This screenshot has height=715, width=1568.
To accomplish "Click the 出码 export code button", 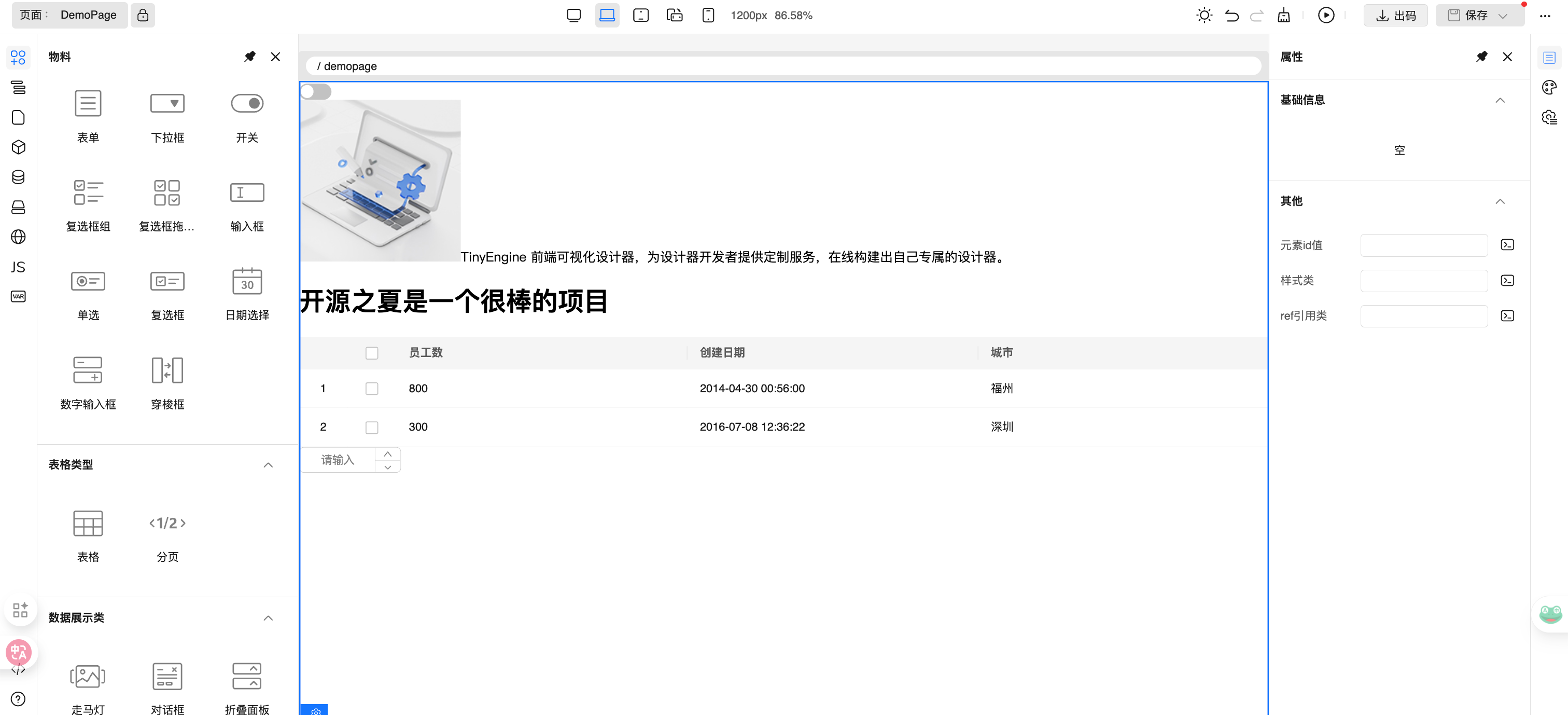I will (1395, 15).
